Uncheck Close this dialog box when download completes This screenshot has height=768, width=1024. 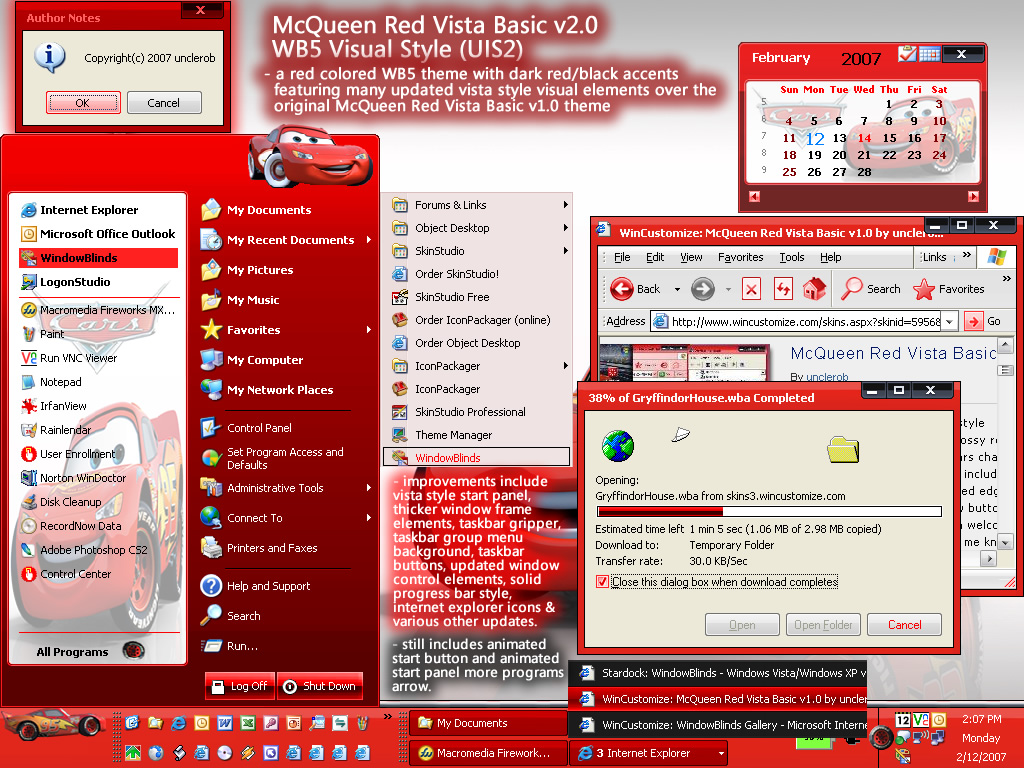point(602,582)
